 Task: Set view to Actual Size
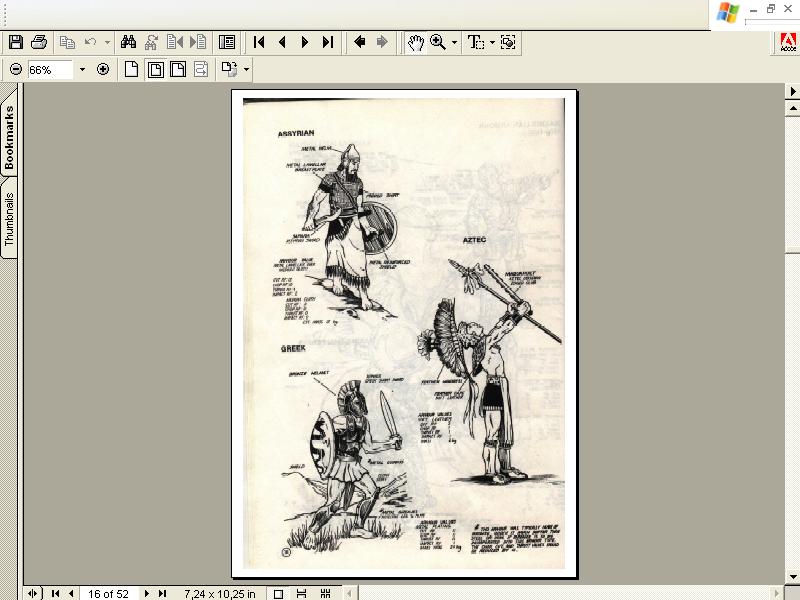[132, 69]
